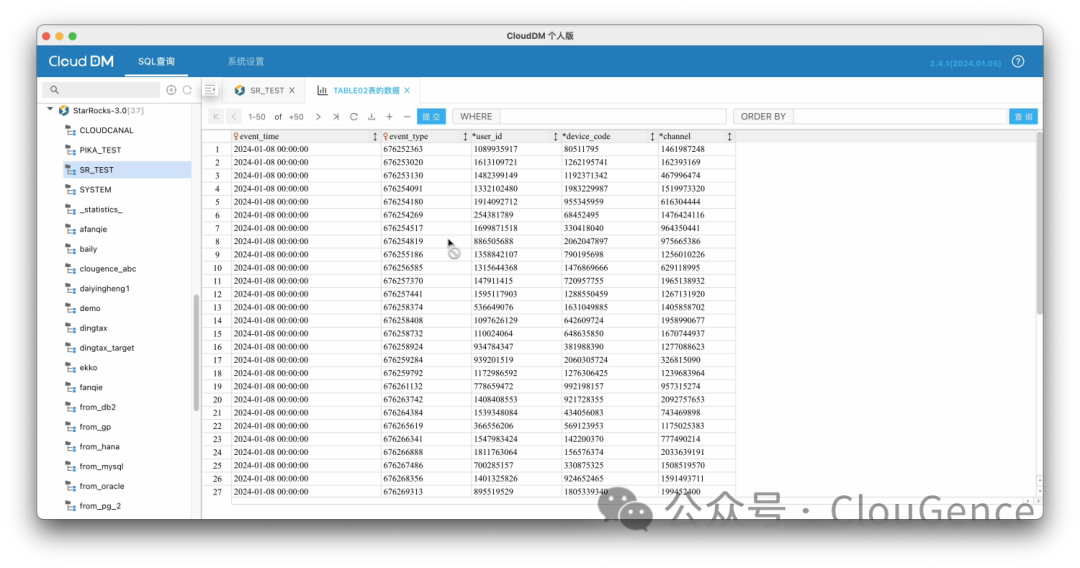Sort by event_type column arrows
This screenshot has width=1080, height=568.
click(465, 136)
